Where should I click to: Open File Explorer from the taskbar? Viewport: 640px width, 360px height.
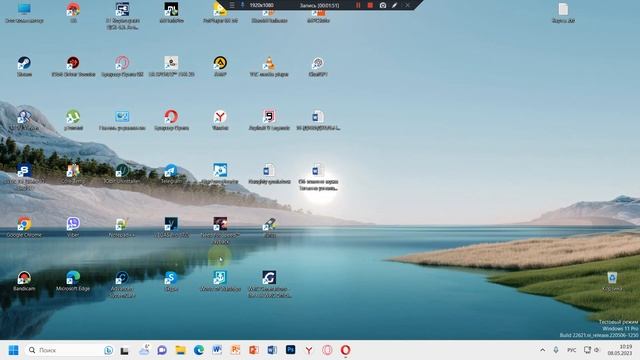[180, 350]
